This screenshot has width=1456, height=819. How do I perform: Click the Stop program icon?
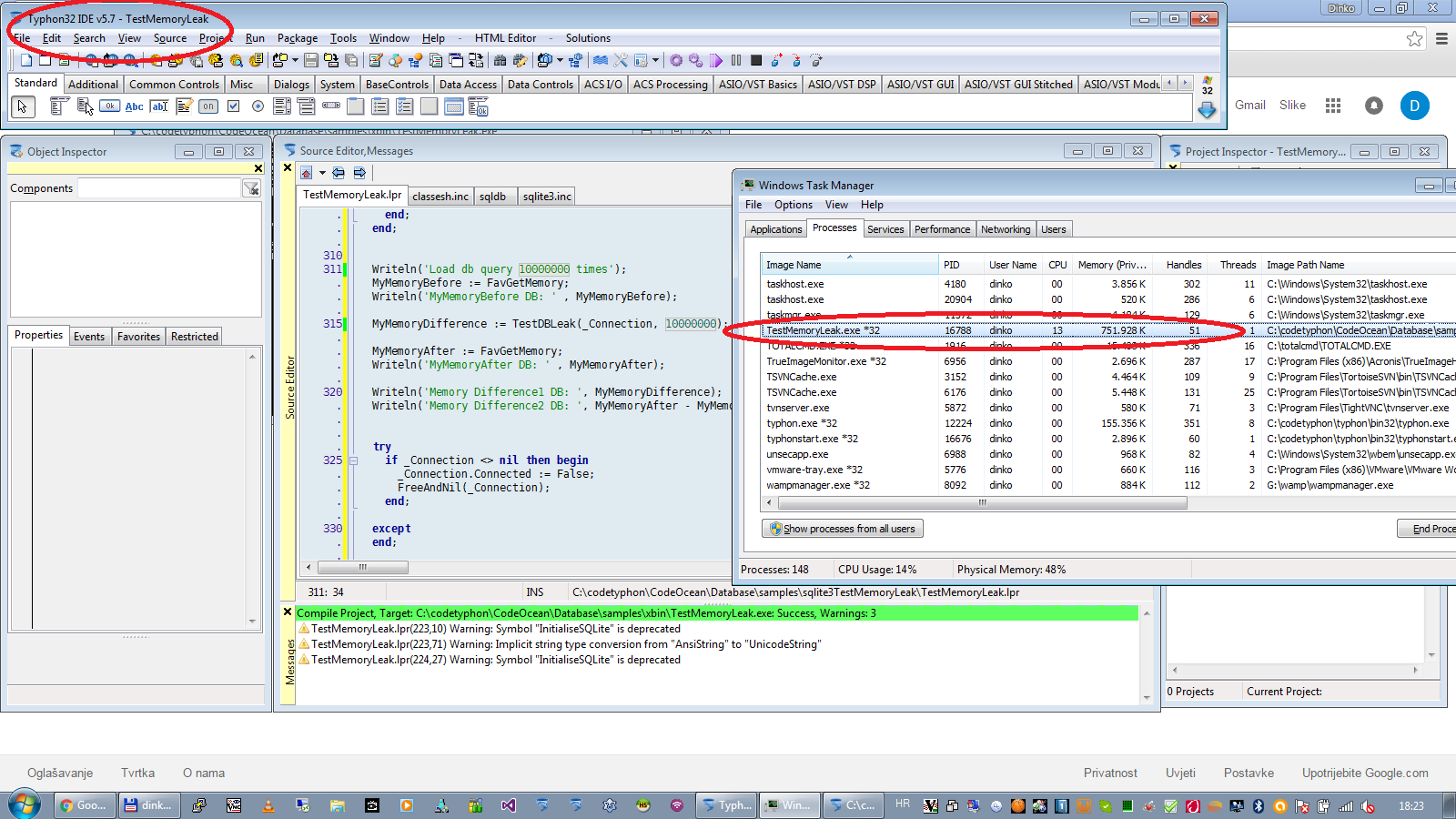[756, 60]
